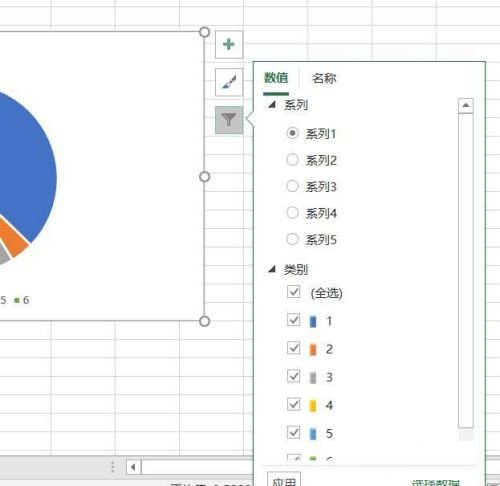Switch to the 数值 tab
Viewport: 500px width, 486px height.
(x=276, y=78)
